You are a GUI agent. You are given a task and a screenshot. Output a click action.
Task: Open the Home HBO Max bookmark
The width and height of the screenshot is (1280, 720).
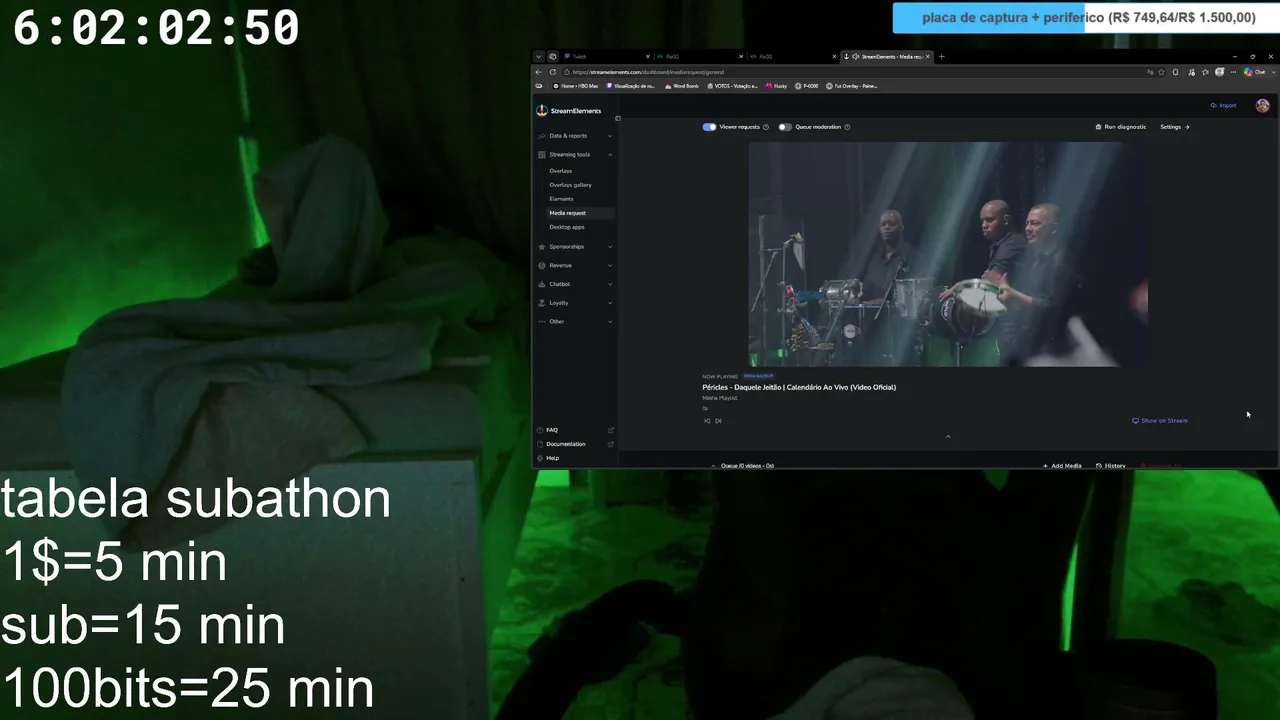[x=575, y=86]
